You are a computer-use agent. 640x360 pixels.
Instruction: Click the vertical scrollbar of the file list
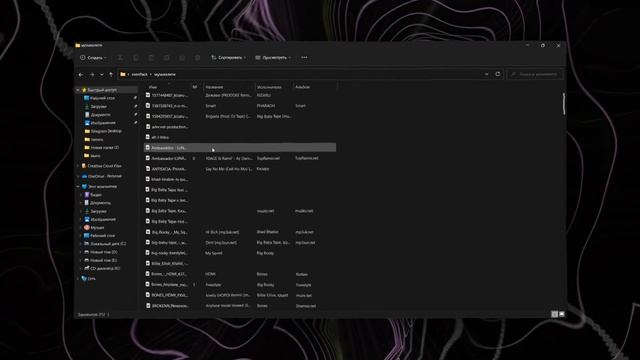[564, 104]
